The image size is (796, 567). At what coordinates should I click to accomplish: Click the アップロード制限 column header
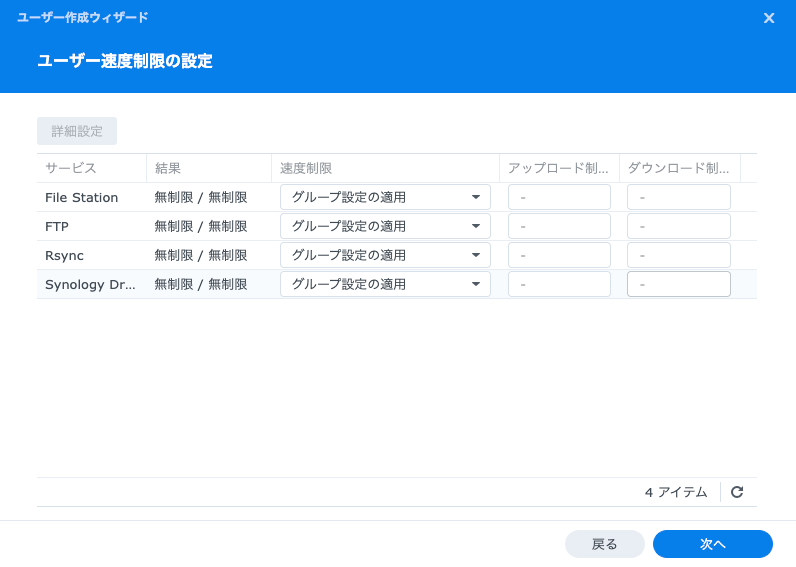click(x=558, y=168)
